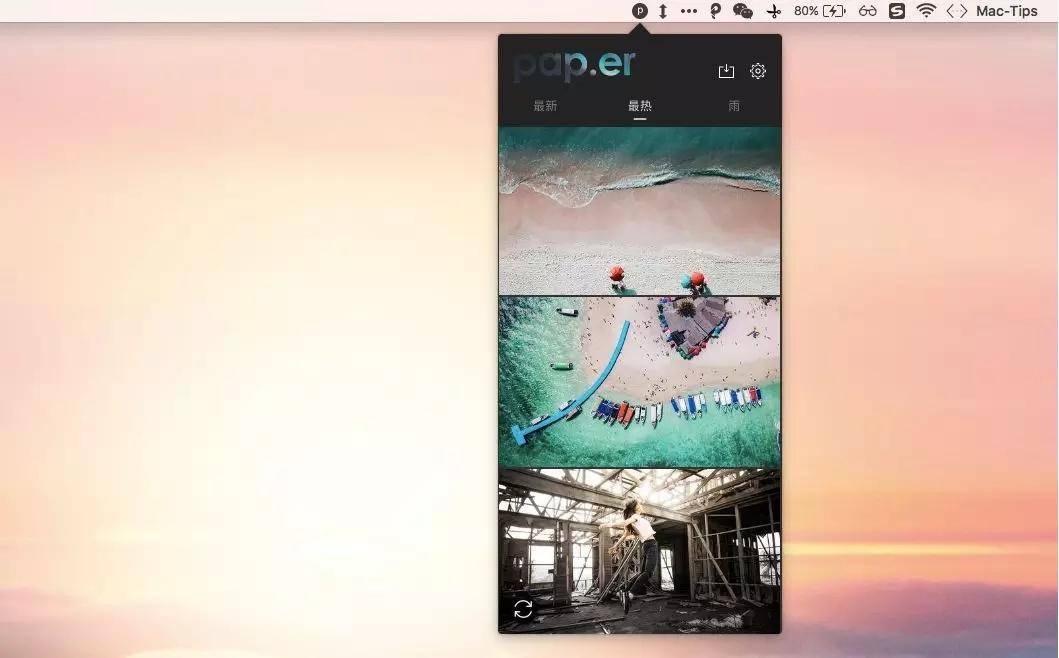Choose the aerial boats pier wallpaper
This screenshot has width=1059, height=658.
pos(639,382)
